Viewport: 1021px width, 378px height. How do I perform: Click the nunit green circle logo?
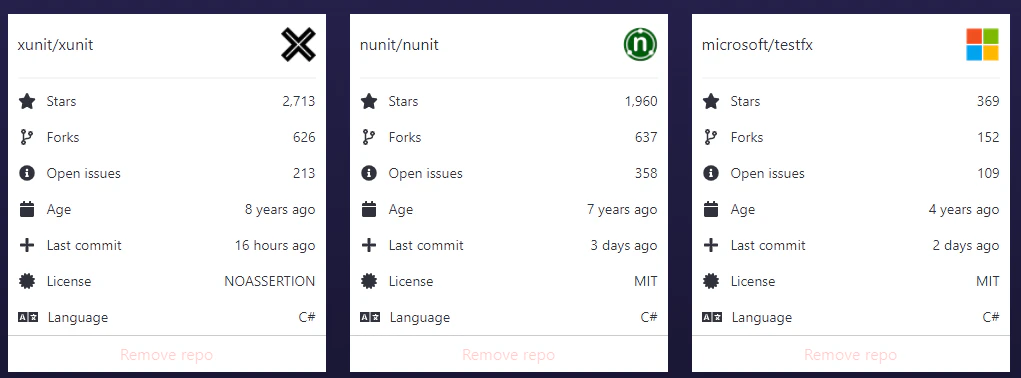[640, 45]
